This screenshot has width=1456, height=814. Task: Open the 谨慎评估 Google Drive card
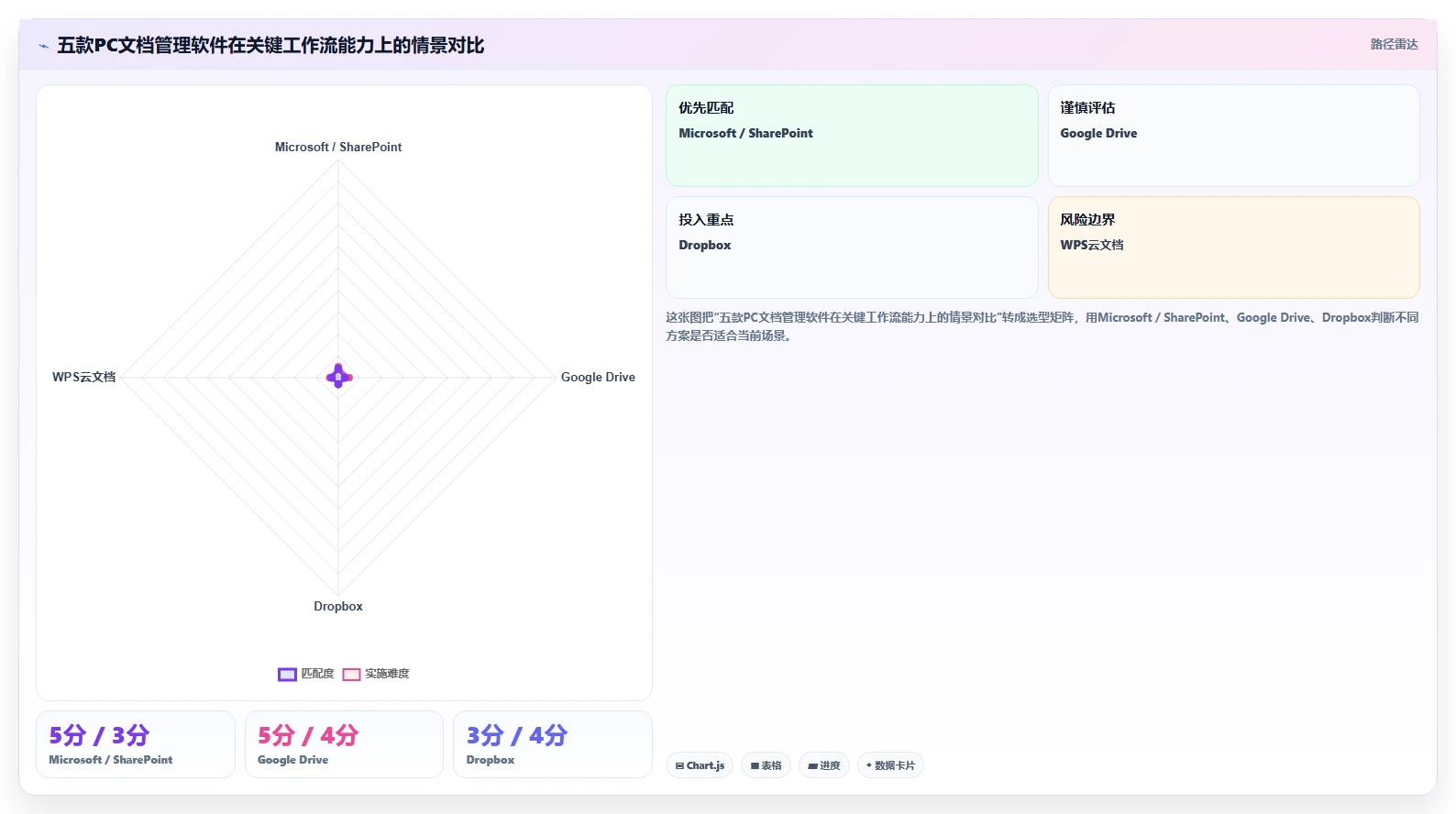1233,136
